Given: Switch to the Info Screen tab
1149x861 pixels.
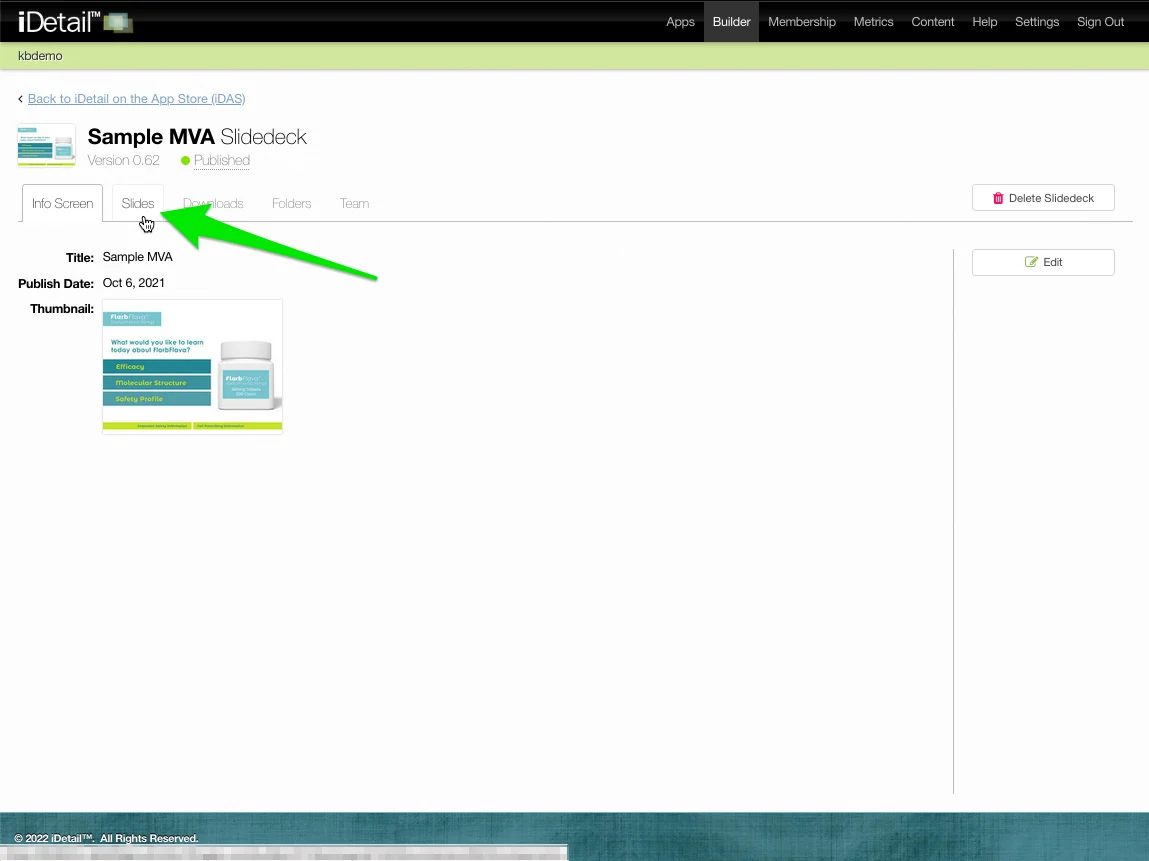Looking at the screenshot, I should [62, 203].
